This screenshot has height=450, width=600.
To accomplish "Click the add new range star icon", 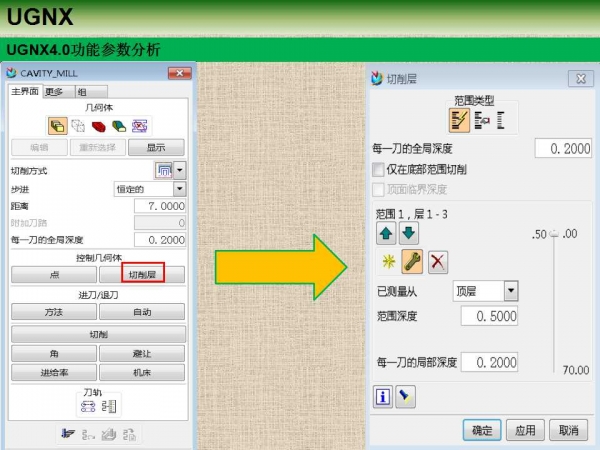I will tap(388, 262).
